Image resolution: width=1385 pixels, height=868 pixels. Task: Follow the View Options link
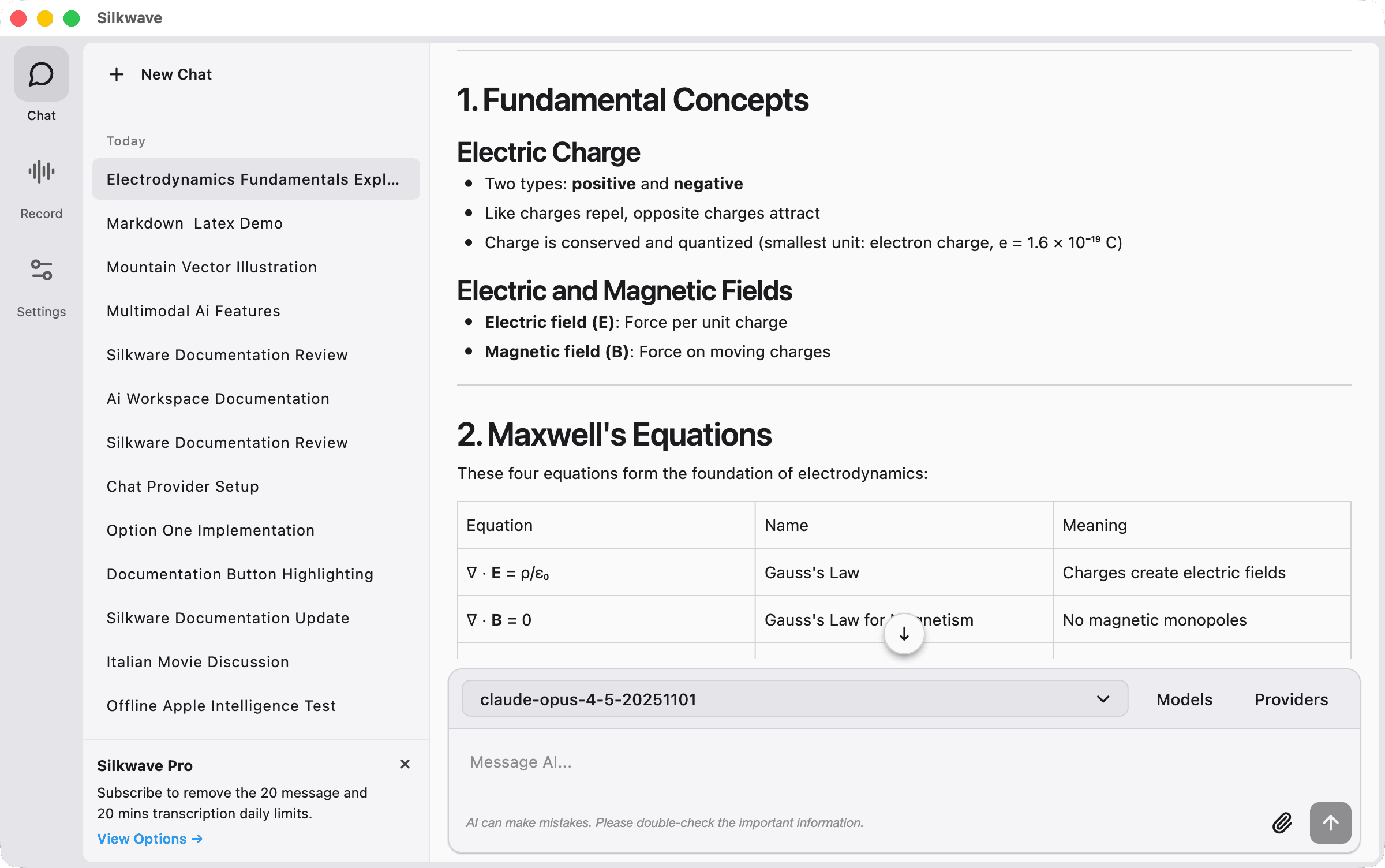pyautogui.click(x=149, y=839)
